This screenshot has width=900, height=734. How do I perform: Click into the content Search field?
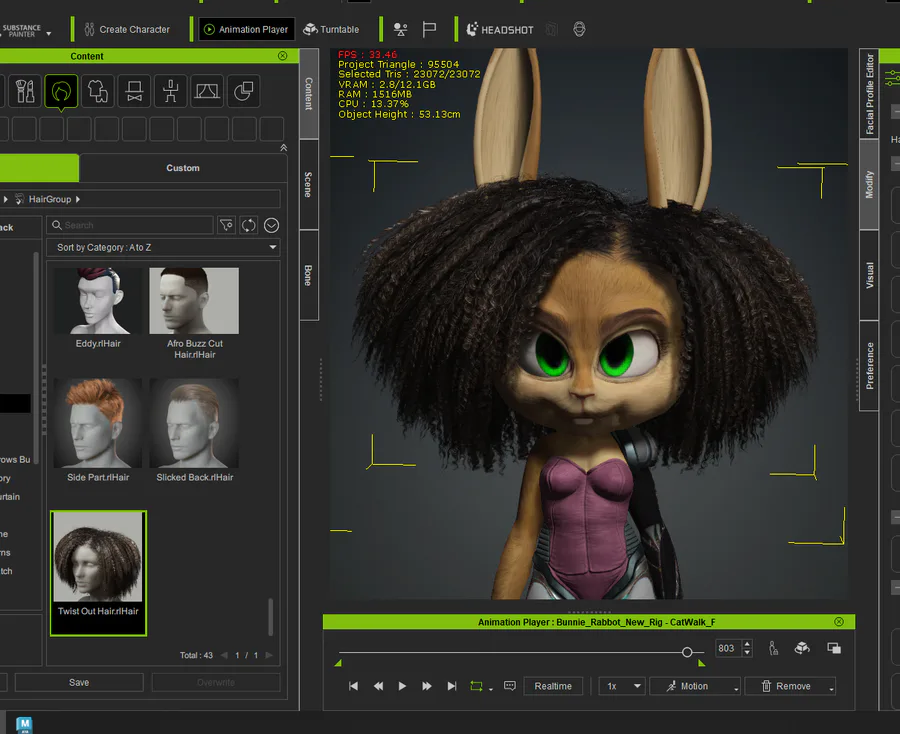point(130,225)
